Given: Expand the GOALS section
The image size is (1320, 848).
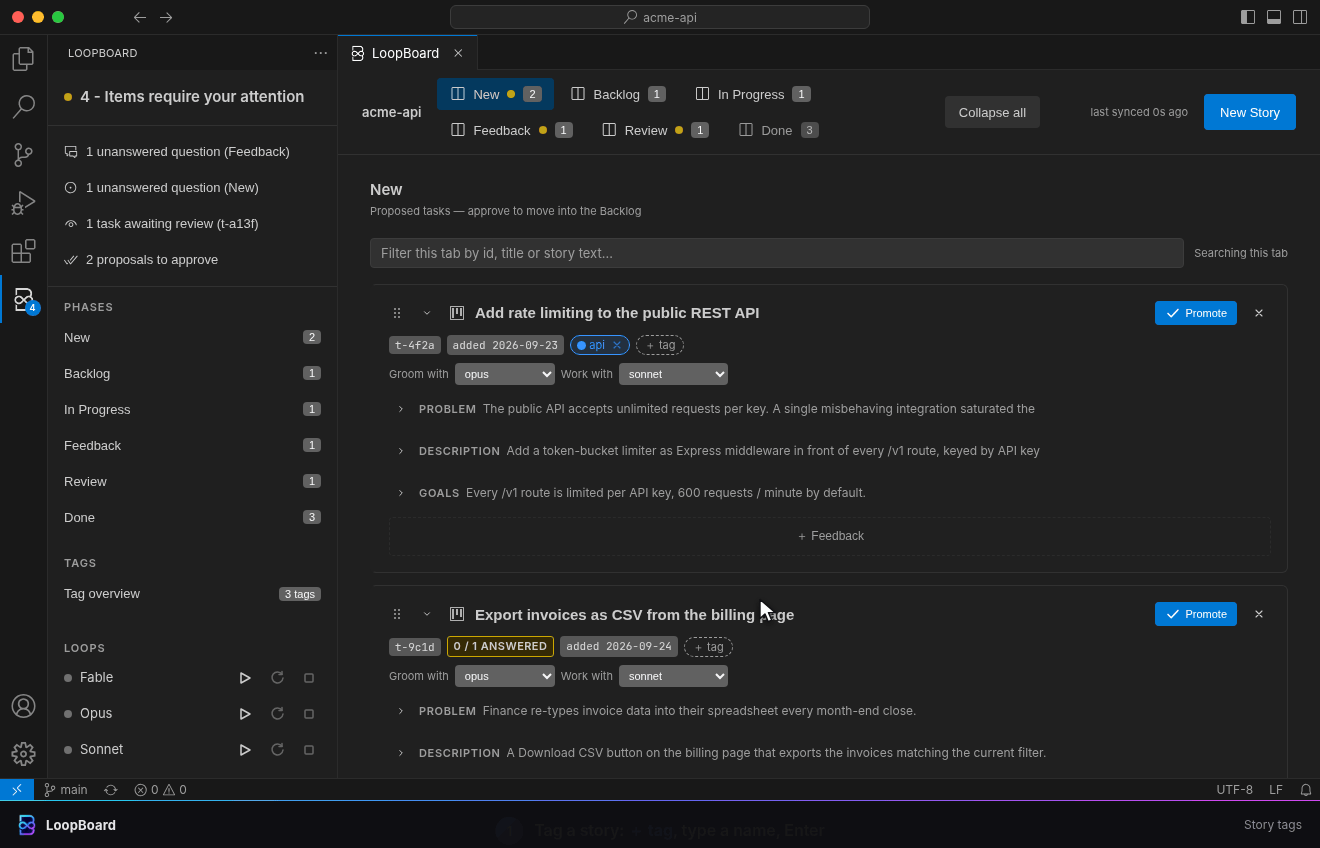Looking at the screenshot, I should [401, 493].
